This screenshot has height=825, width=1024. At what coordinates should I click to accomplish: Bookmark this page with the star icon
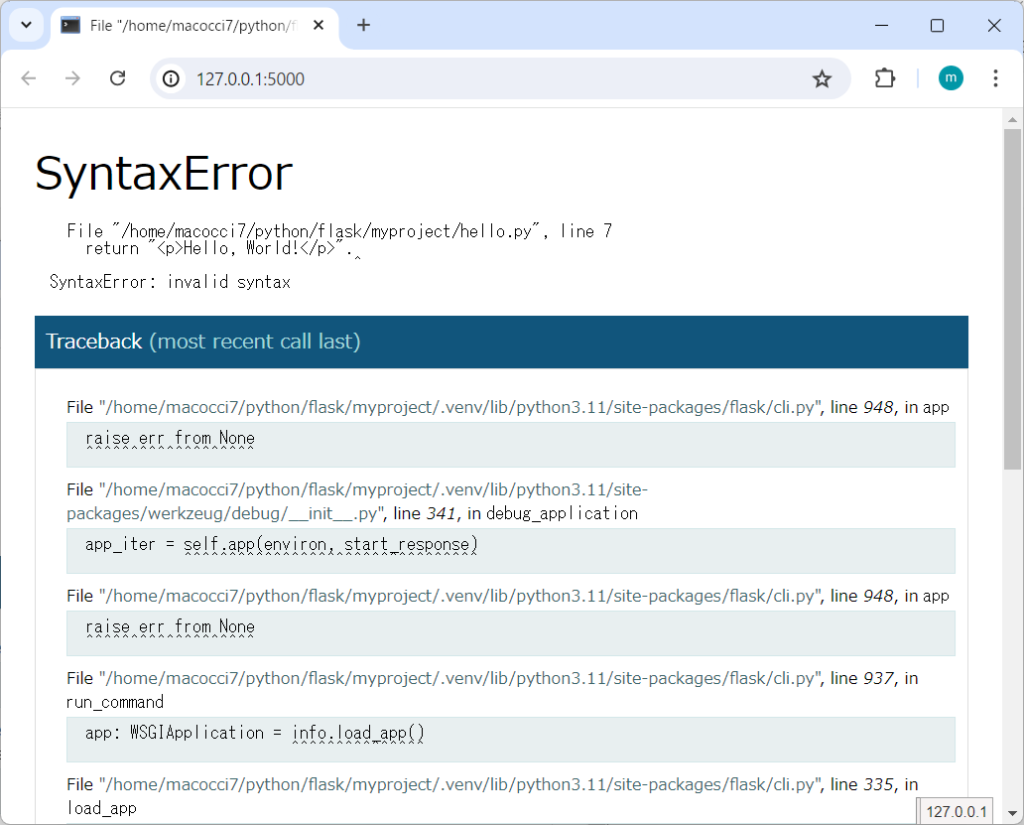click(821, 79)
